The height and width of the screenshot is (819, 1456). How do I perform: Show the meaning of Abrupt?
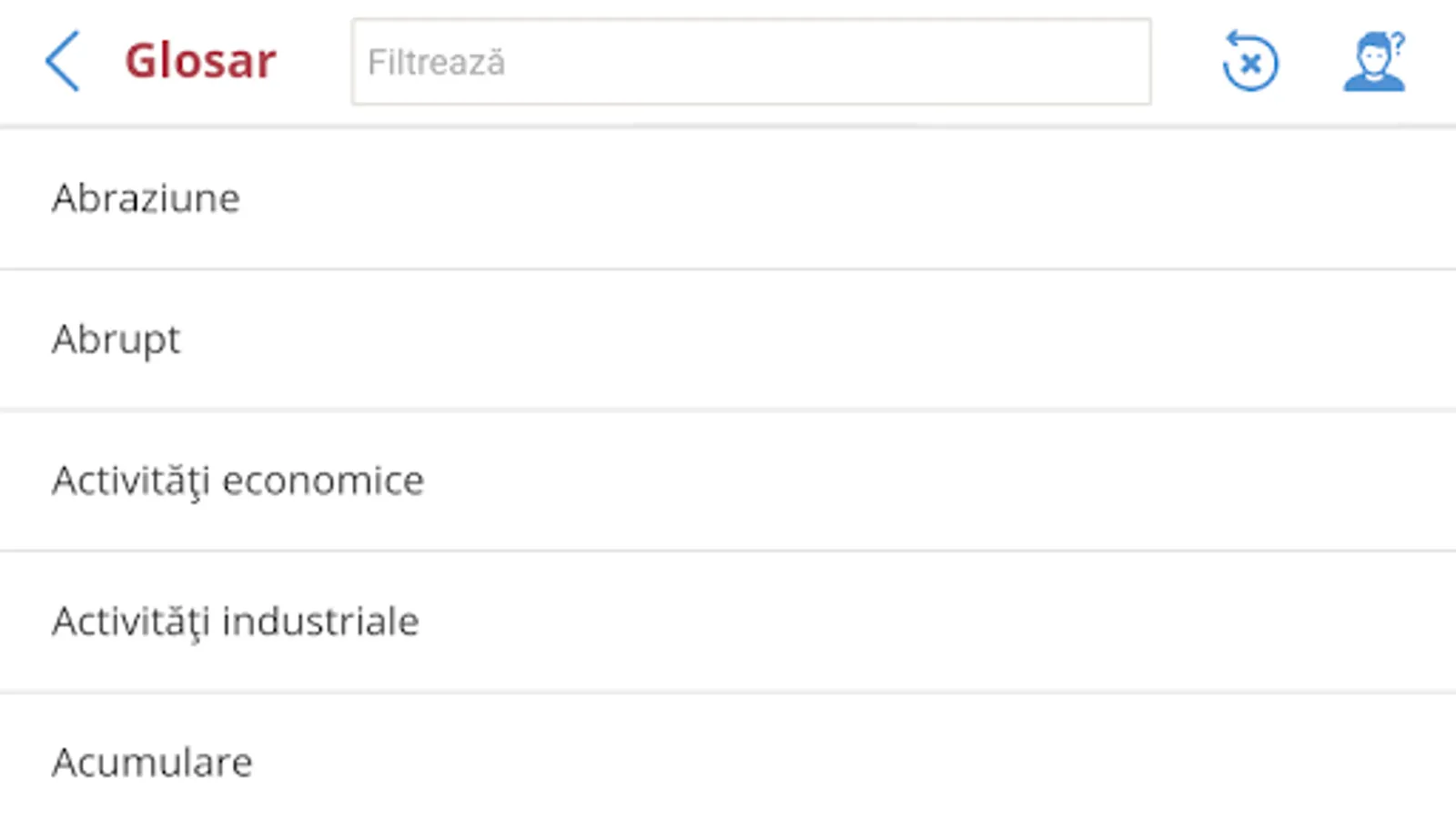[x=728, y=339]
